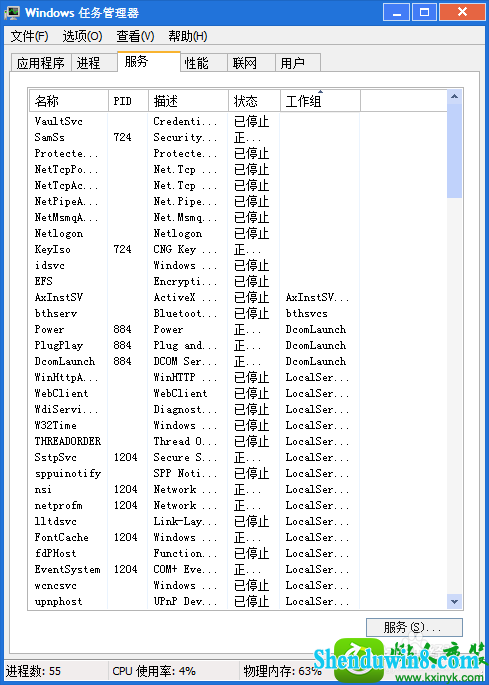Minimize the Task Manager window
The height and width of the screenshot is (685, 489).
point(397,12)
